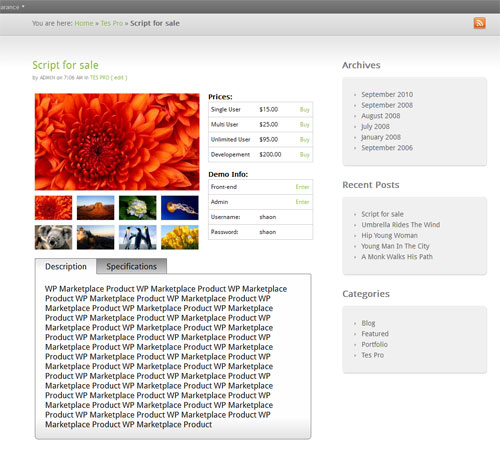
Task: Select the red flower thumbnail
Action: 53,208
